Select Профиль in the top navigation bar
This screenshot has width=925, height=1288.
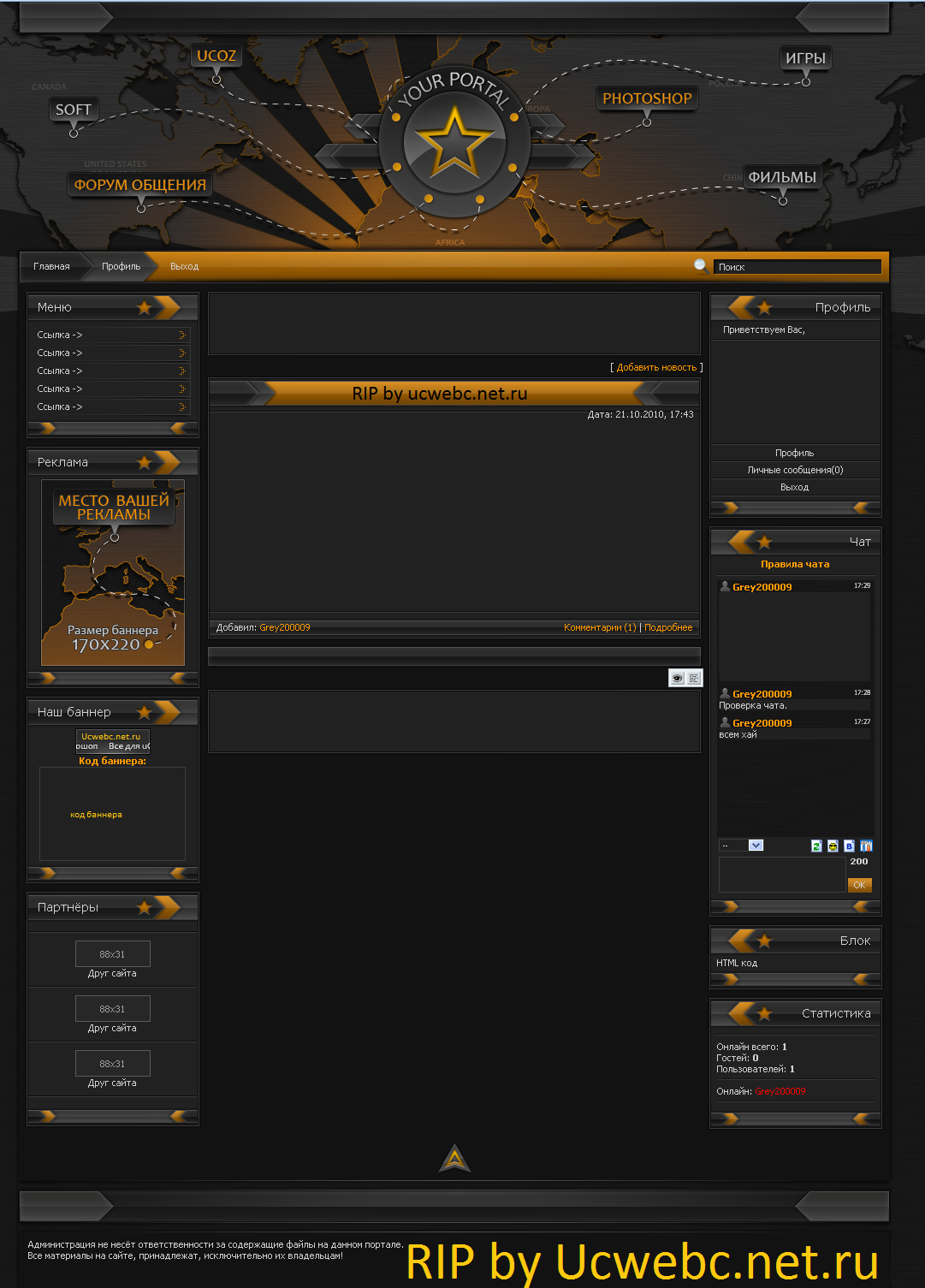coord(121,266)
